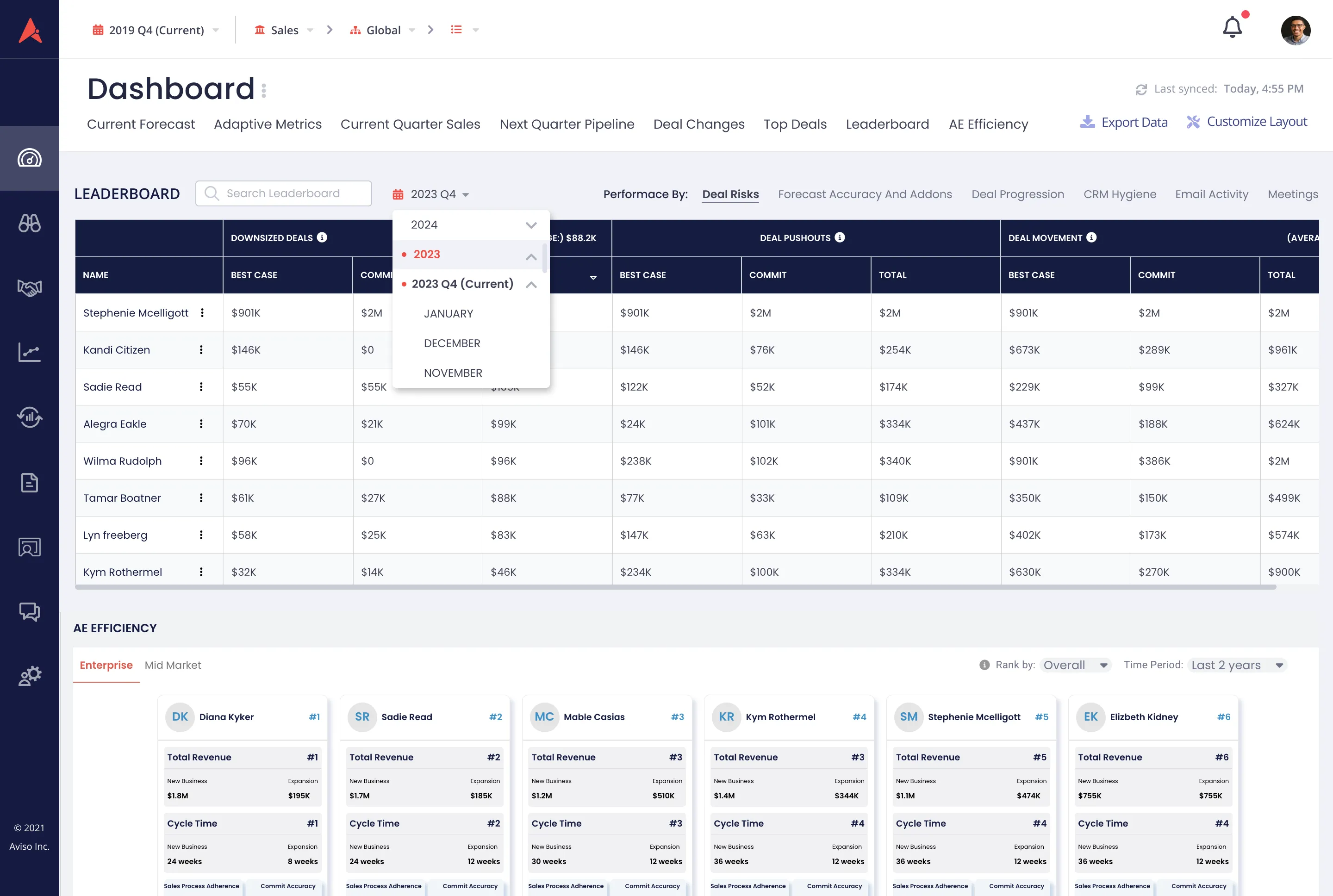Click the chat bubbles sidebar icon

[29, 612]
